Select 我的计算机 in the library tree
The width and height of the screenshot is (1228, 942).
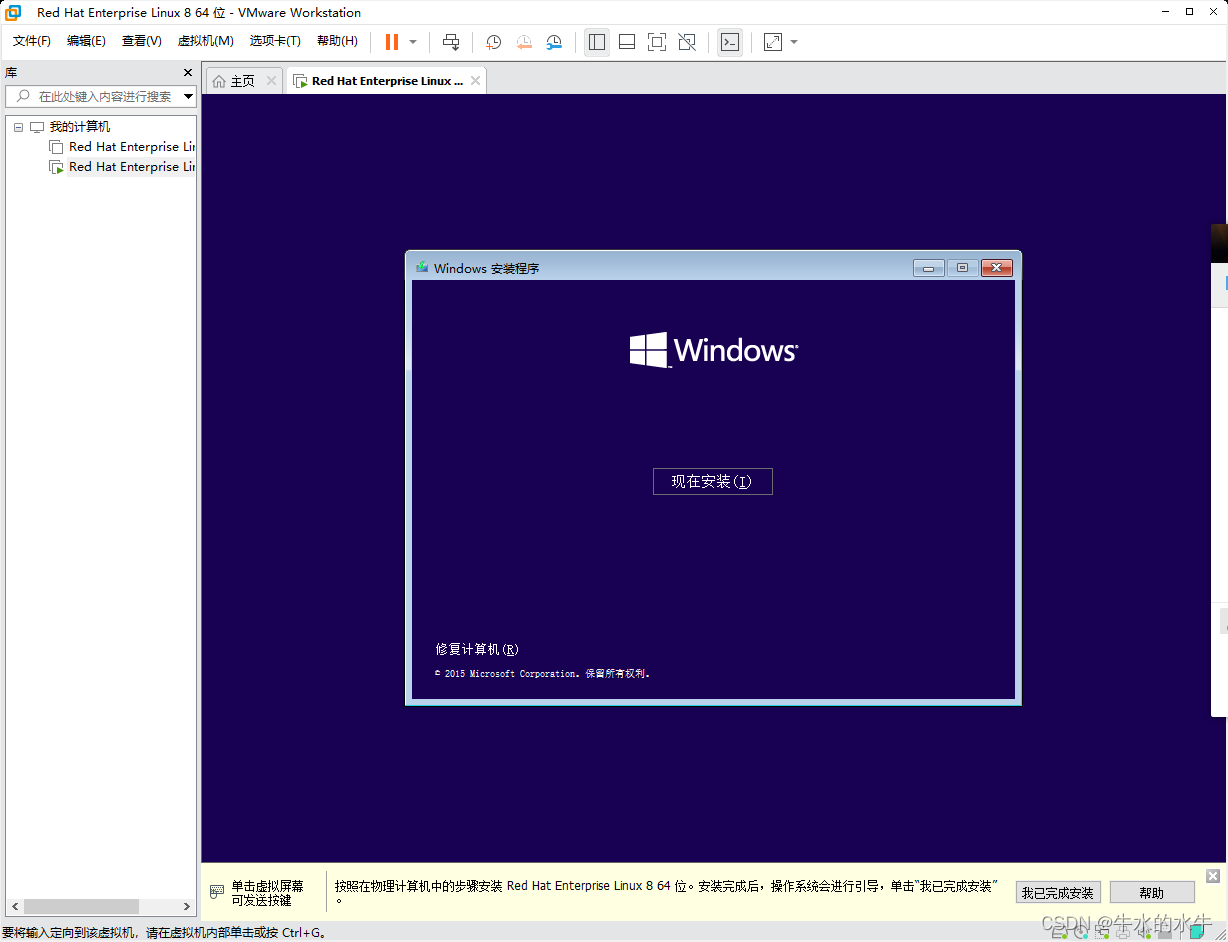(x=80, y=127)
